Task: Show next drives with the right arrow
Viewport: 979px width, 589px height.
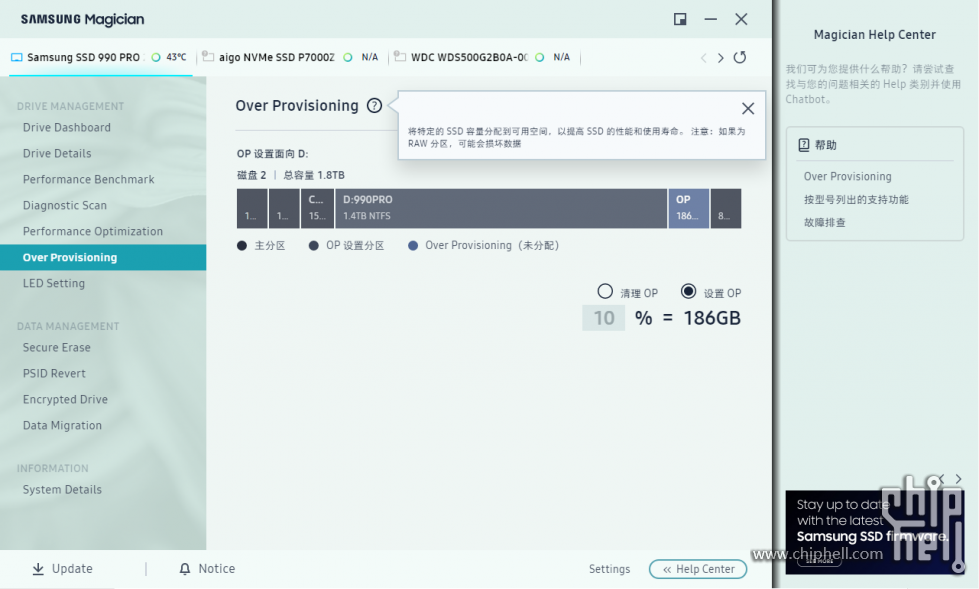Action: [721, 58]
